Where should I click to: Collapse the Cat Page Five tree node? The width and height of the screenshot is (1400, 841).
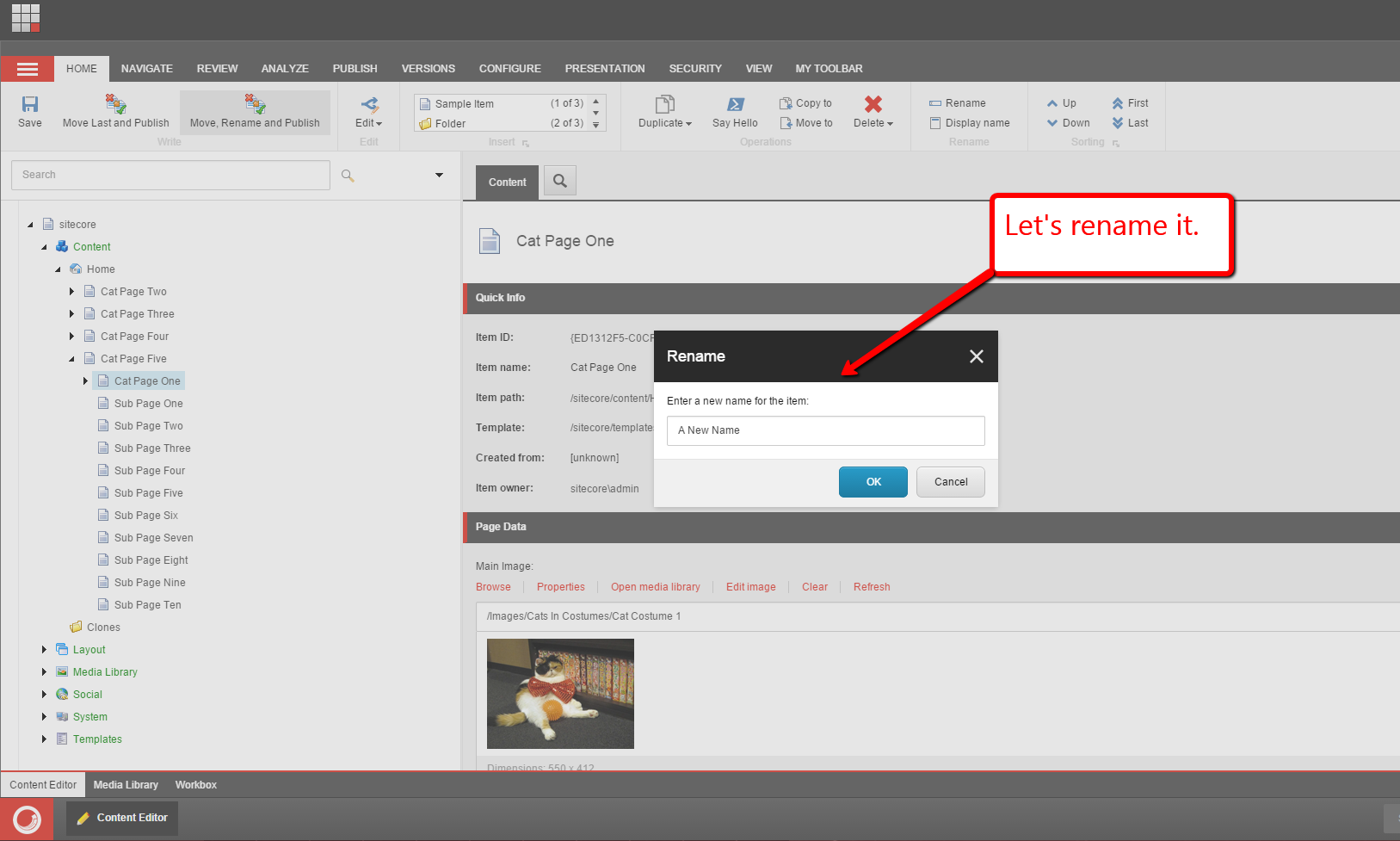pyautogui.click(x=71, y=359)
